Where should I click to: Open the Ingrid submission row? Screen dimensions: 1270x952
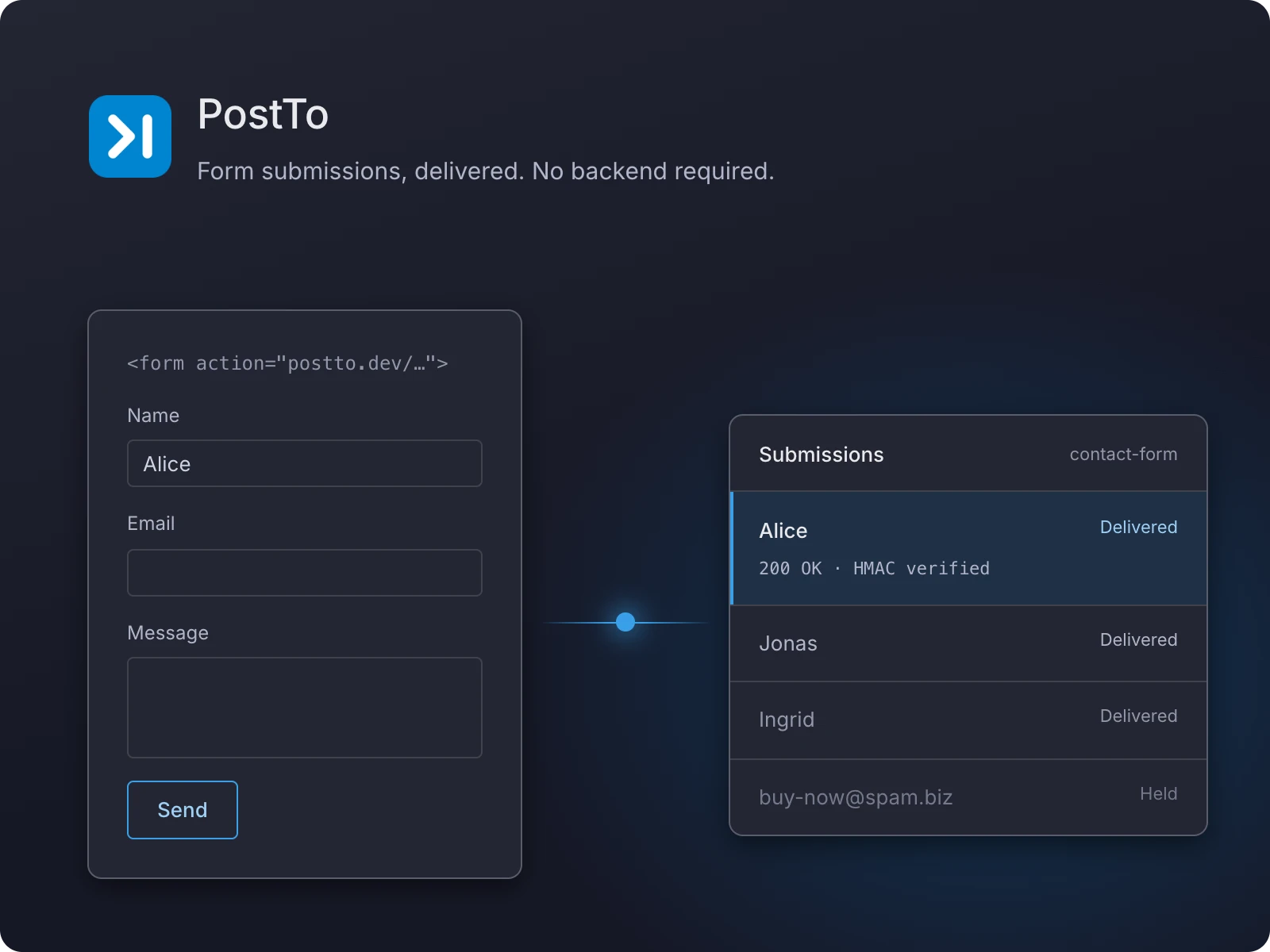[968, 720]
